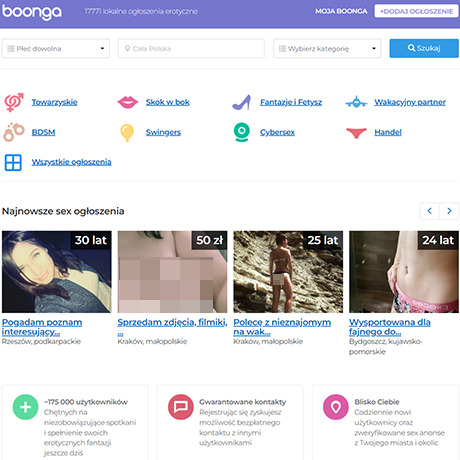The height and width of the screenshot is (460, 460).
Task: Click 'Najnowsze sex ogłoszenia' heading
Action: click(x=63, y=211)
